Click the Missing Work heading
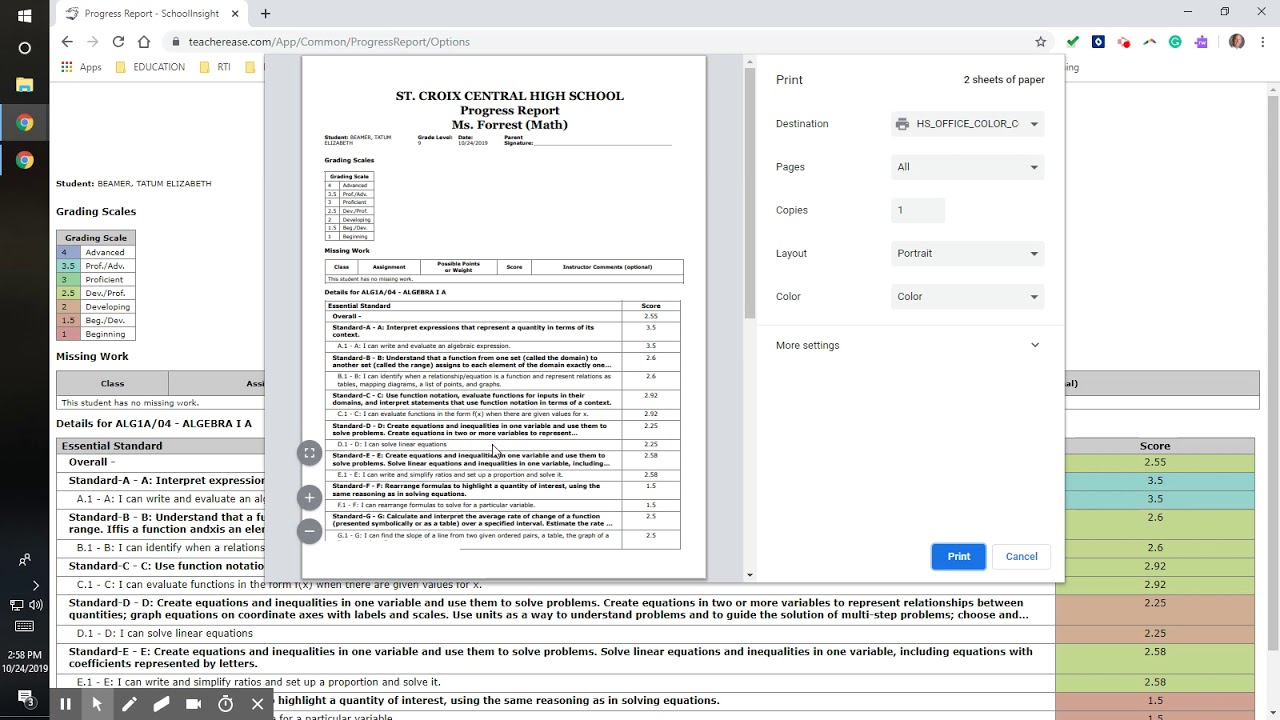This screenshot has height=720, width=1280. 92,356
